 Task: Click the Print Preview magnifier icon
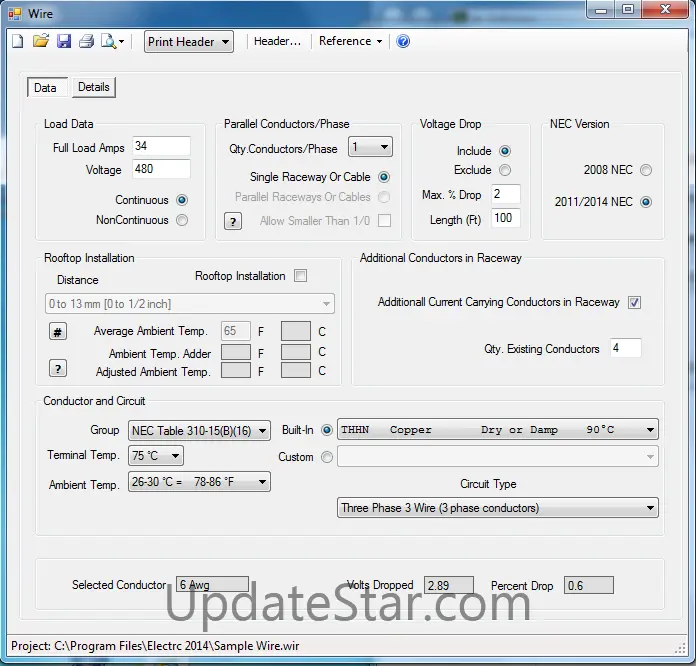(108, 41)
